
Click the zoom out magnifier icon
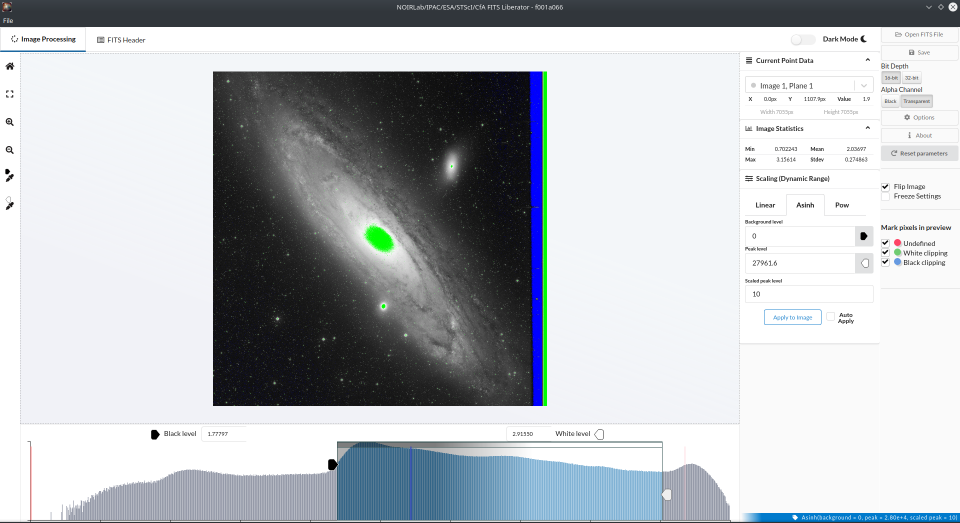[x=10, y=150]
